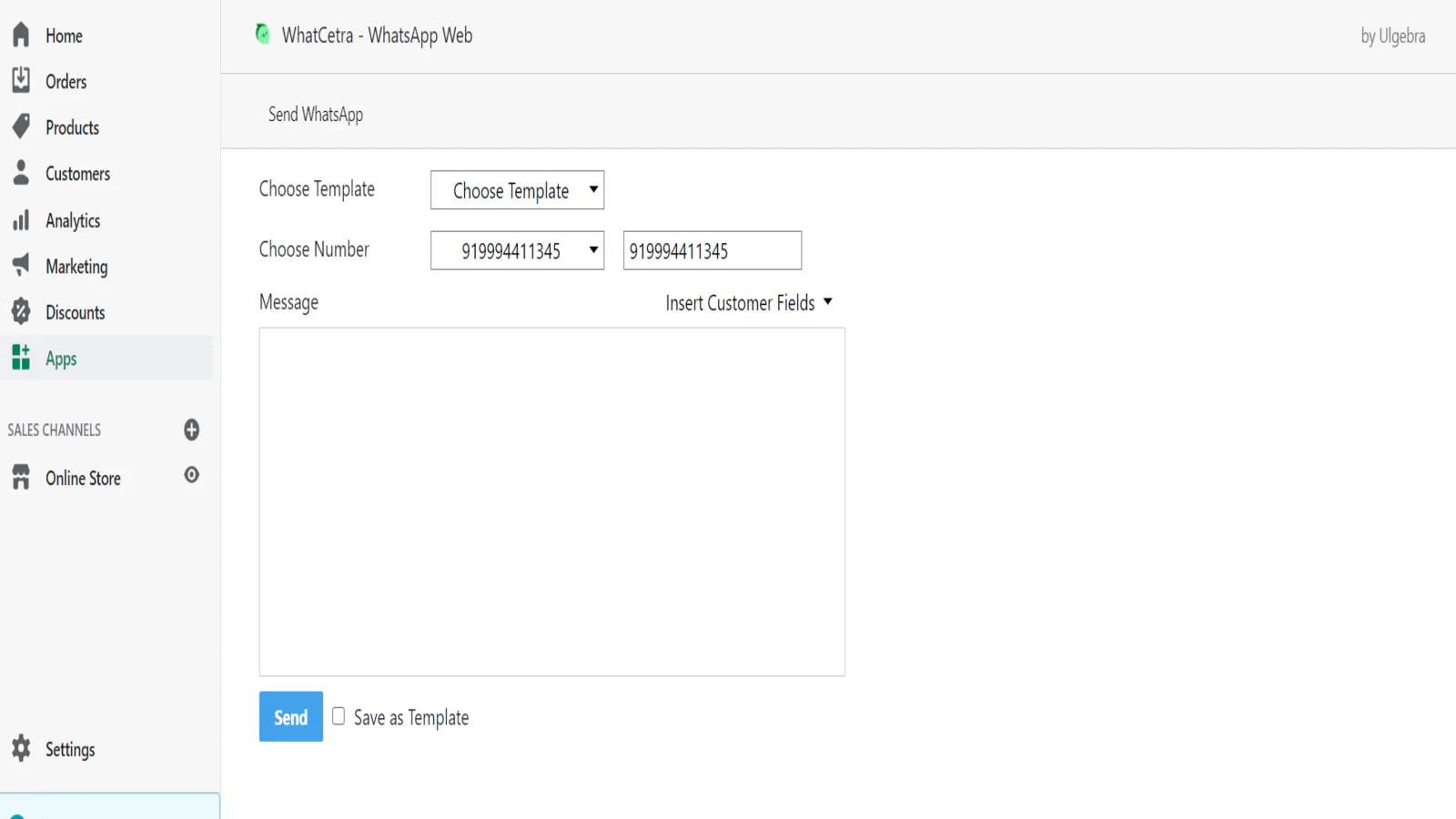The width and height of the screenshot is (1456, 819).
Task: Open the Discounts badge icon
Action: [21, 312]
